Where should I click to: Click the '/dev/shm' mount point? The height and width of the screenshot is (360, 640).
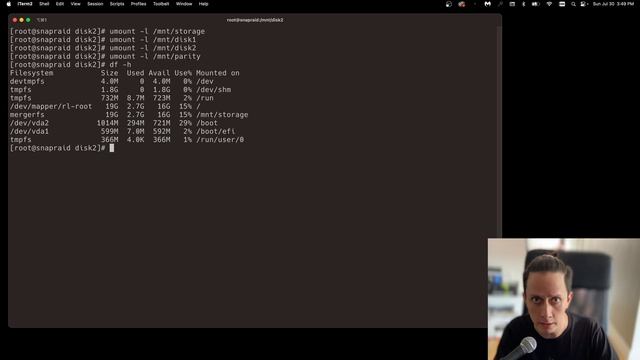pos(213,90)
